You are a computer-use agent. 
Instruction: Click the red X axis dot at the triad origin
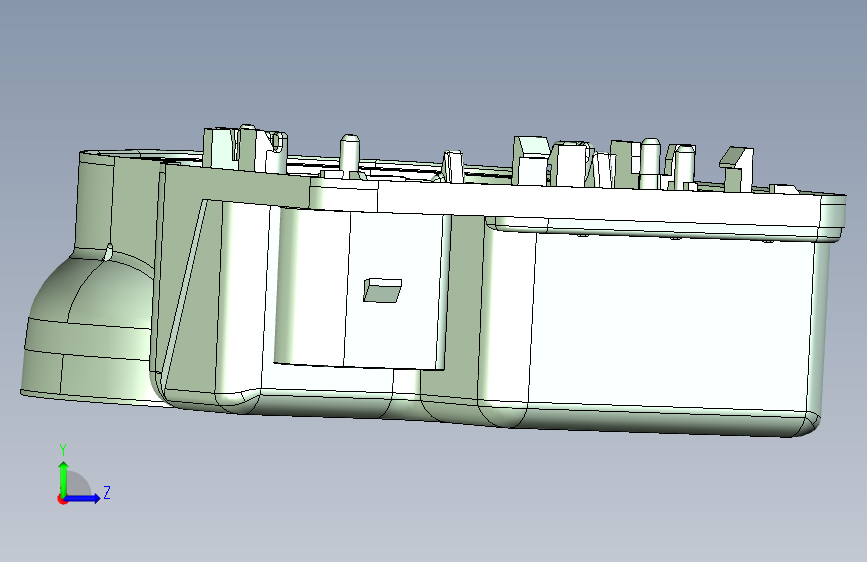(62, 499)
